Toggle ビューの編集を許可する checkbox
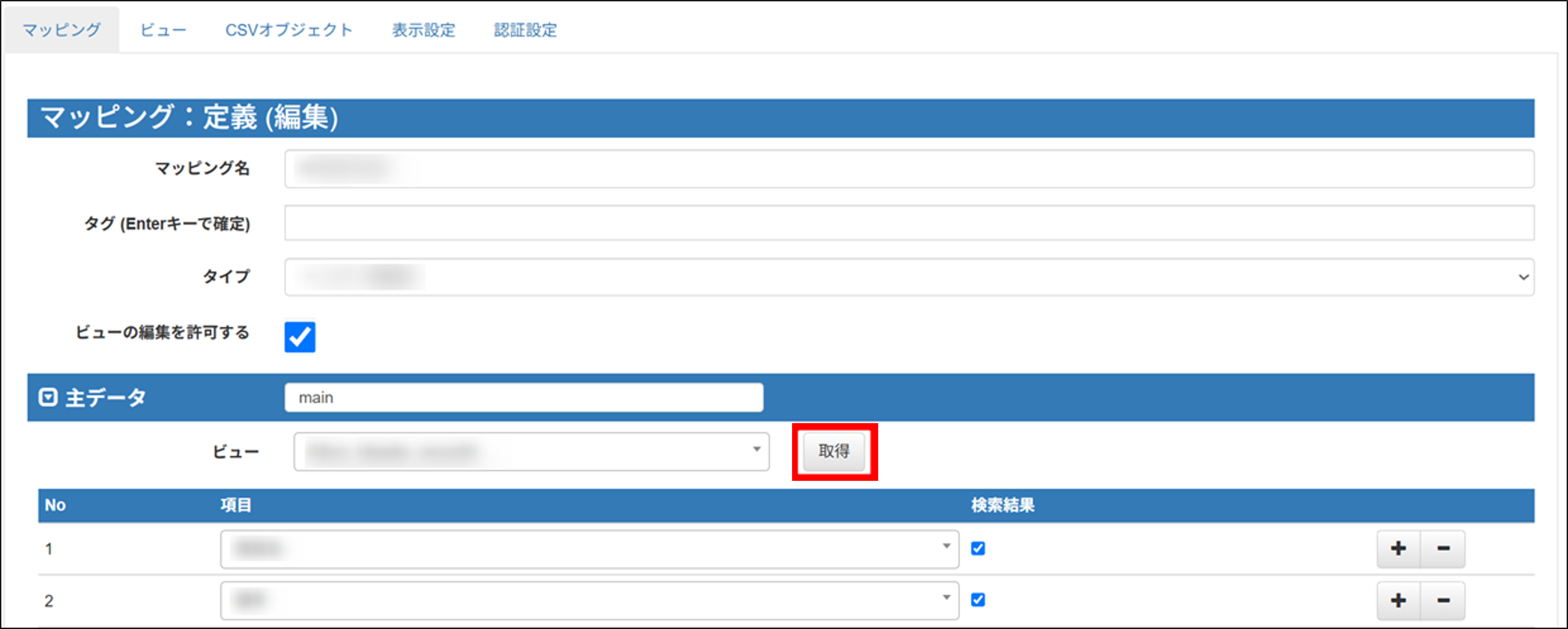The height and width of the screenshot is (629, 1568). pyautogui.click(x=300, y=337)
